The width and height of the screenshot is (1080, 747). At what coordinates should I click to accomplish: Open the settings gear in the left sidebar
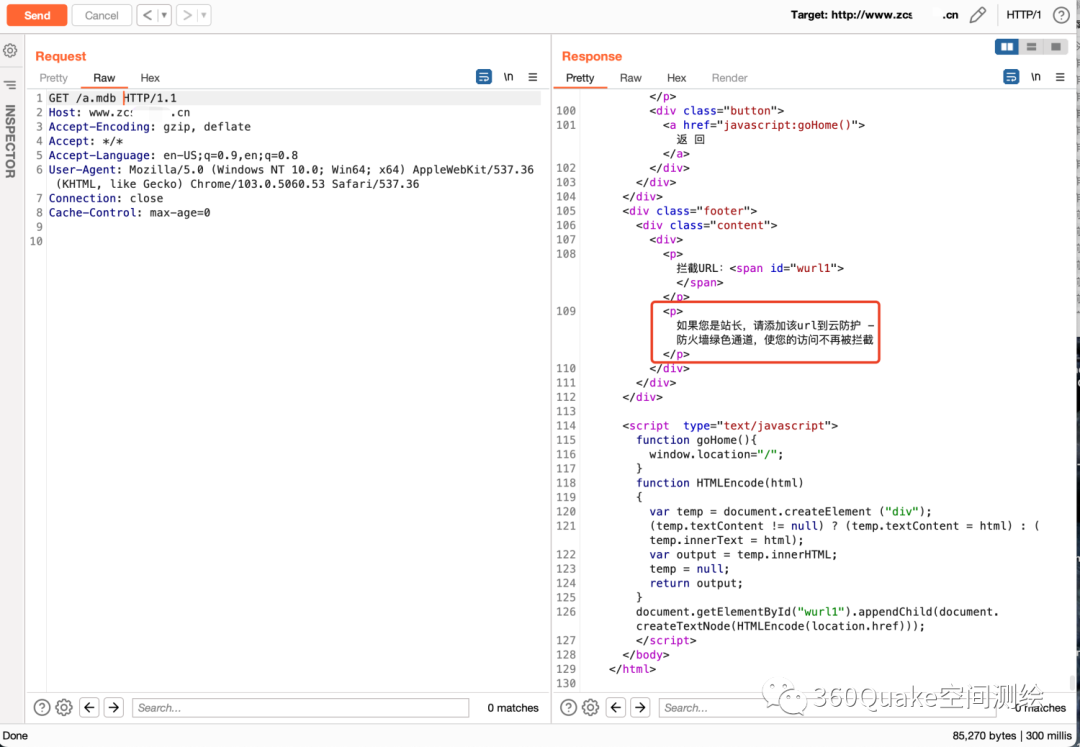[10, 50]
